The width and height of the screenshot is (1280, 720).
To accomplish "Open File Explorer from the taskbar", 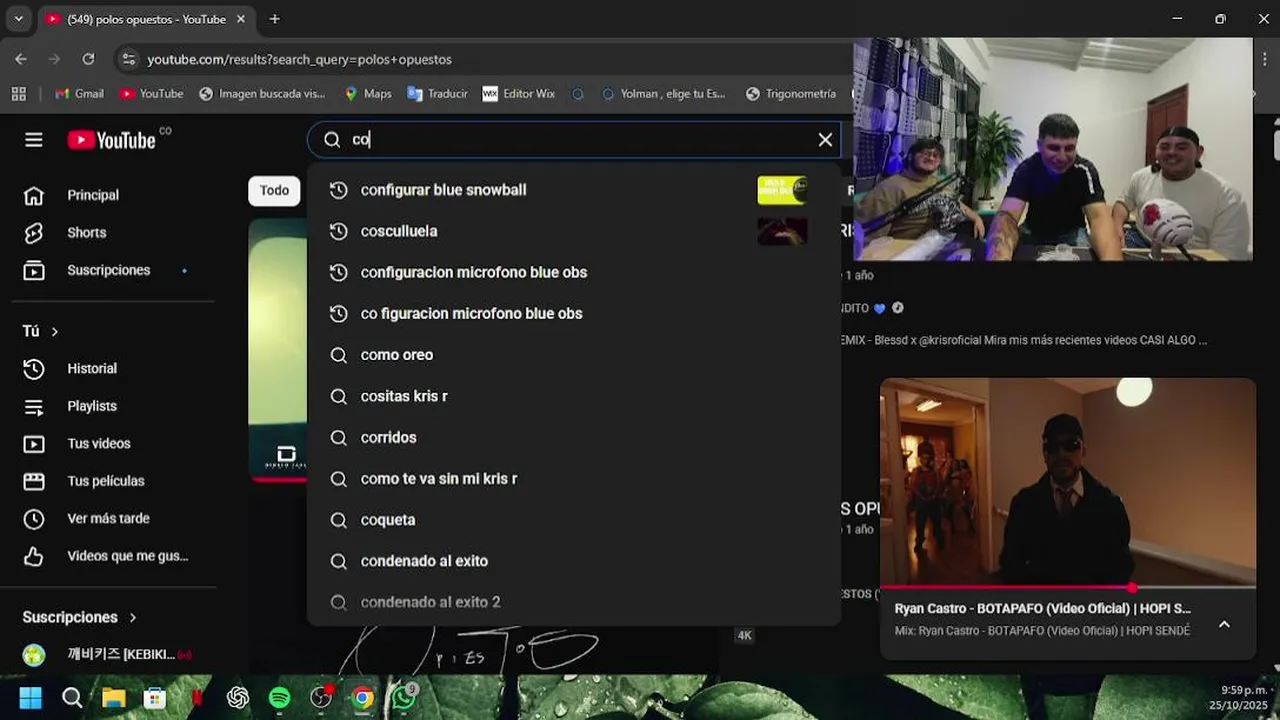I will 113,697.
